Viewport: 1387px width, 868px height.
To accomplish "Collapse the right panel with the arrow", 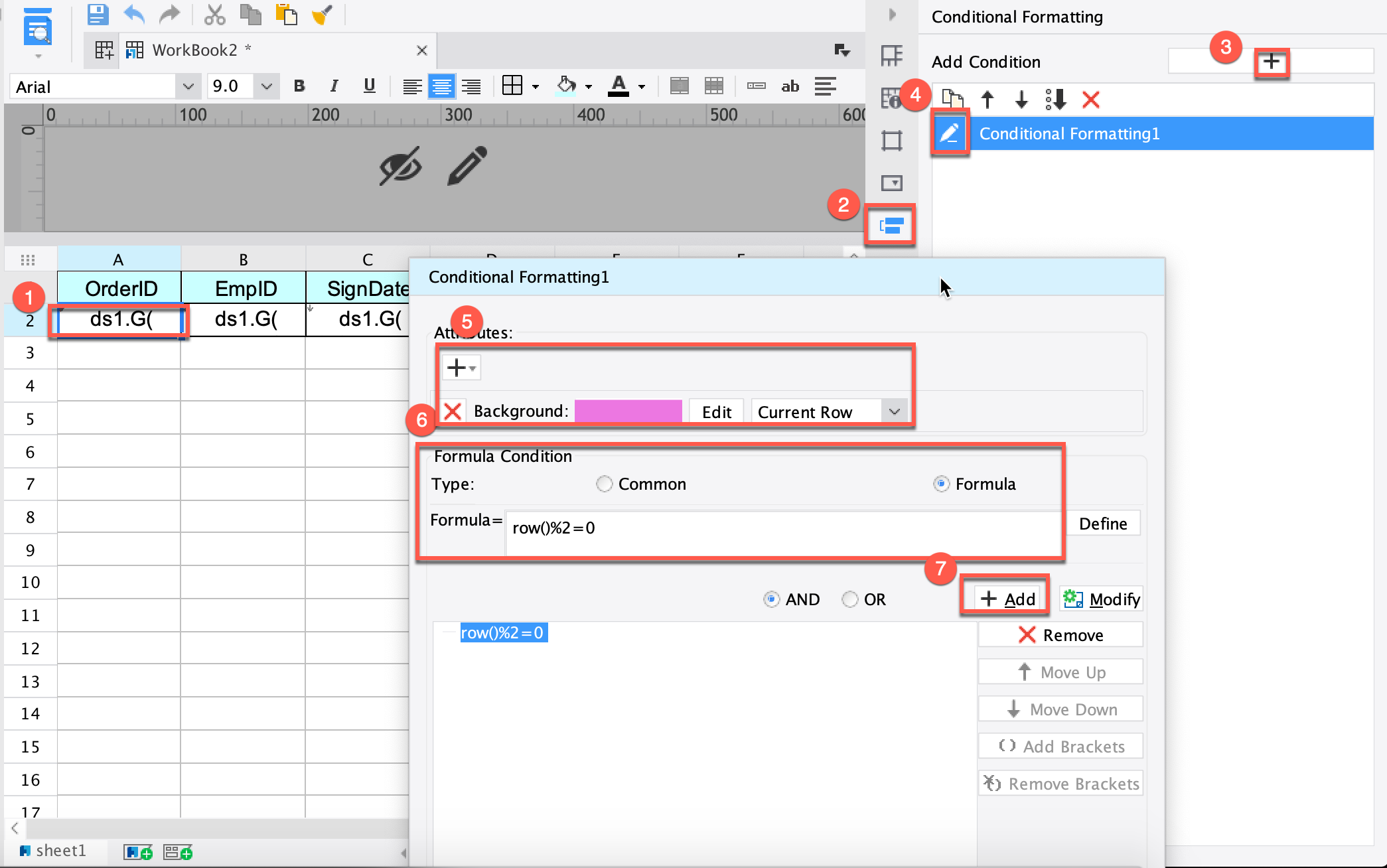I will [x=892, y=14].
